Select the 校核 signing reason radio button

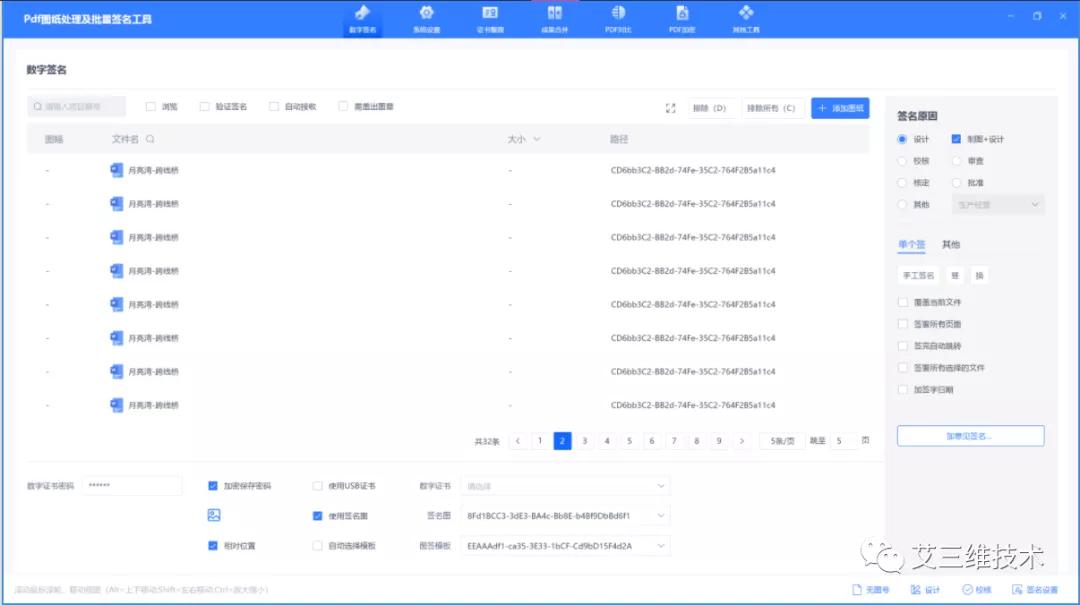click(x=904, y=160)
